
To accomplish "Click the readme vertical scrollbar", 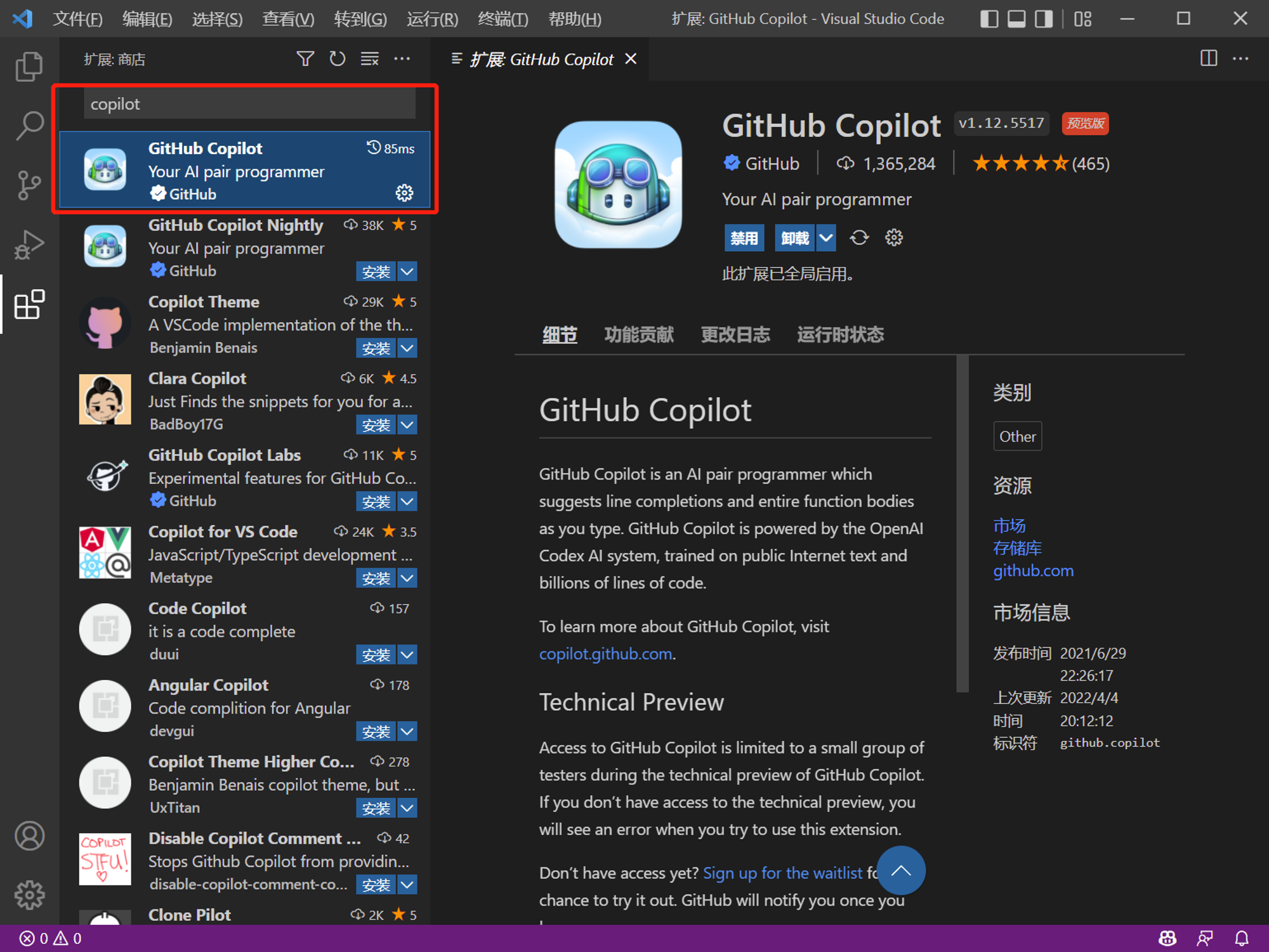I will (963, 523).
